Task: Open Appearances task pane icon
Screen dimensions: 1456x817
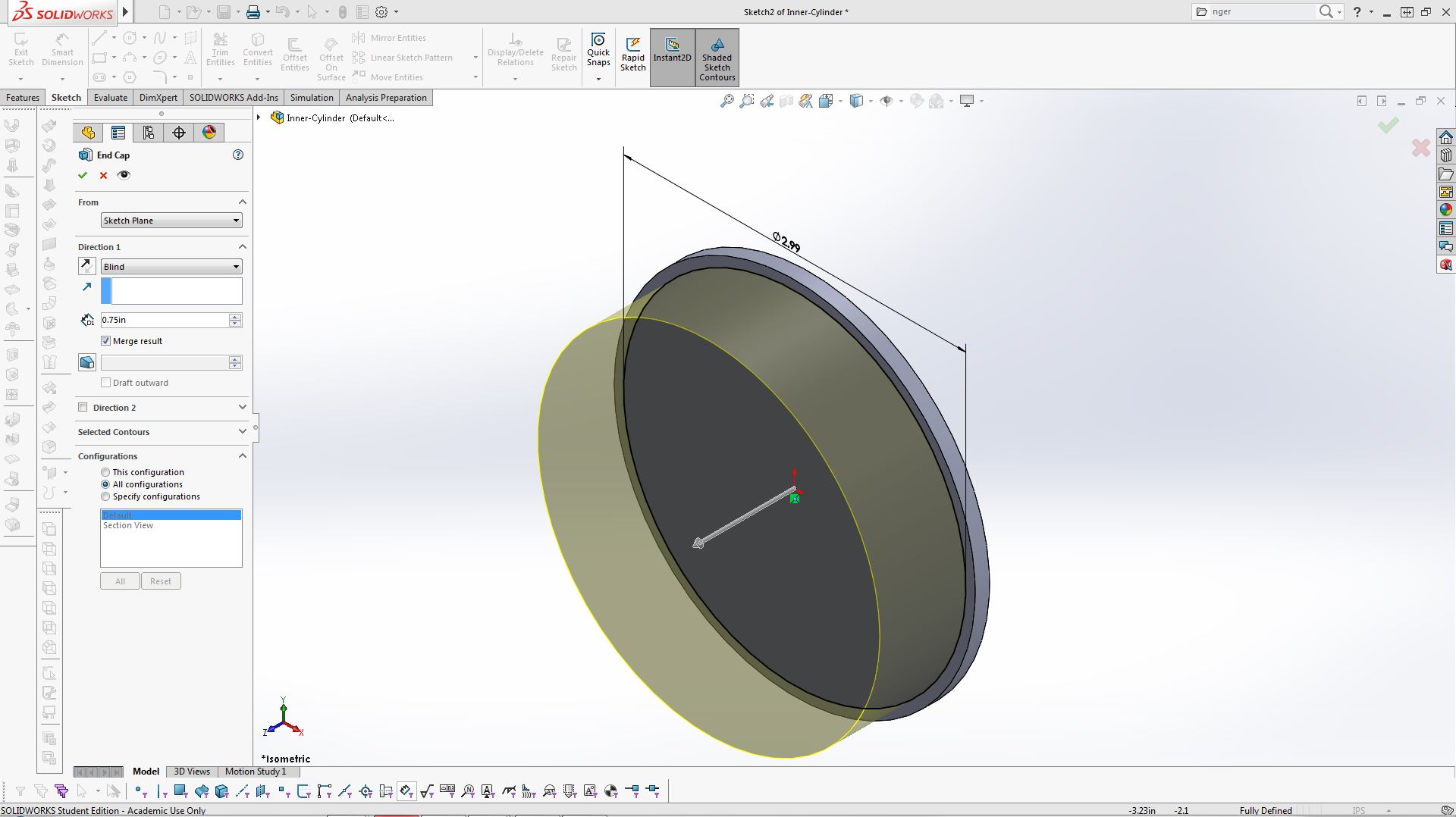Action: pos(1446,210)
